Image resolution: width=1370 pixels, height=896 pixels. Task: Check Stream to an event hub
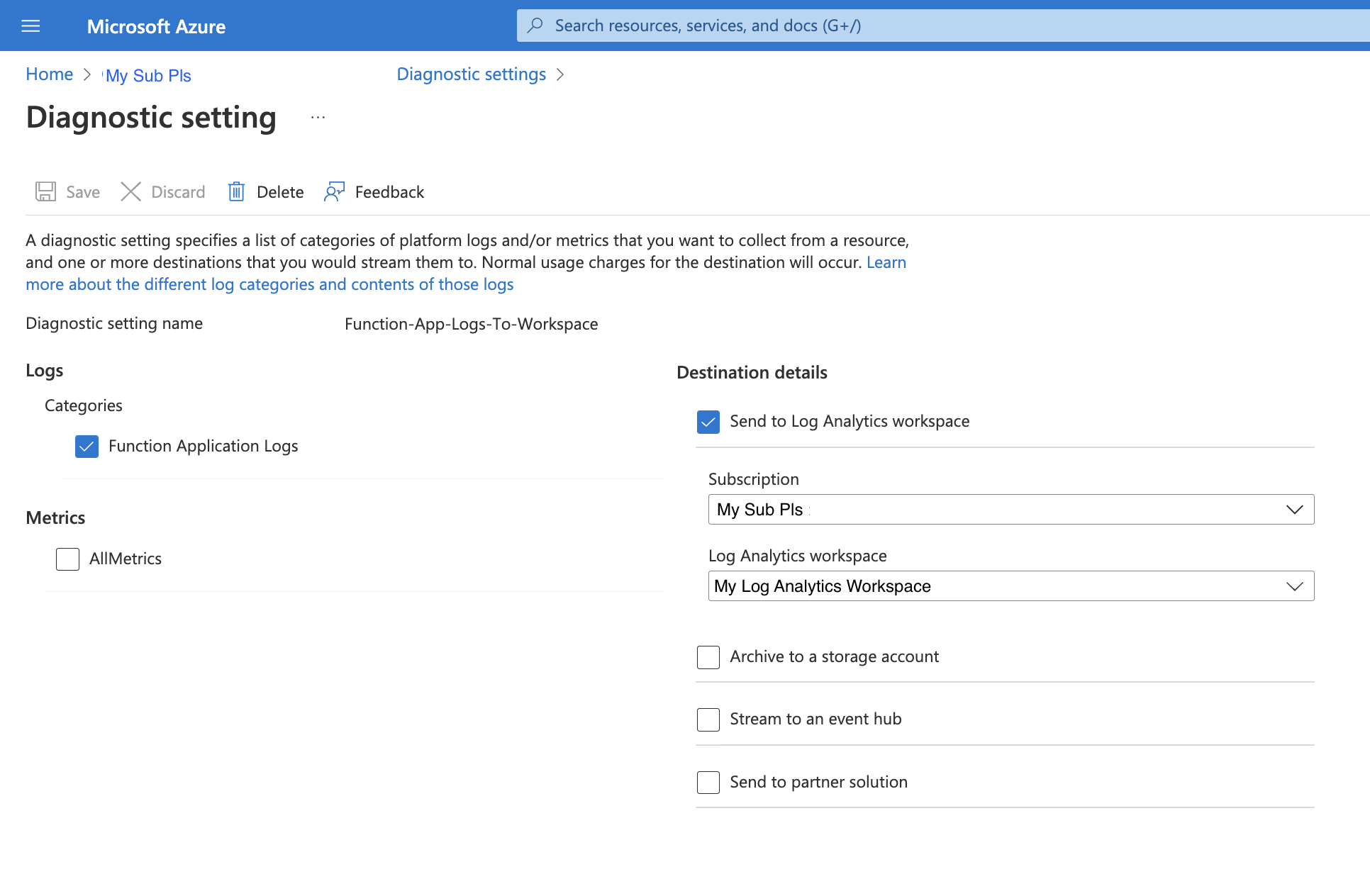pos(708,719)
